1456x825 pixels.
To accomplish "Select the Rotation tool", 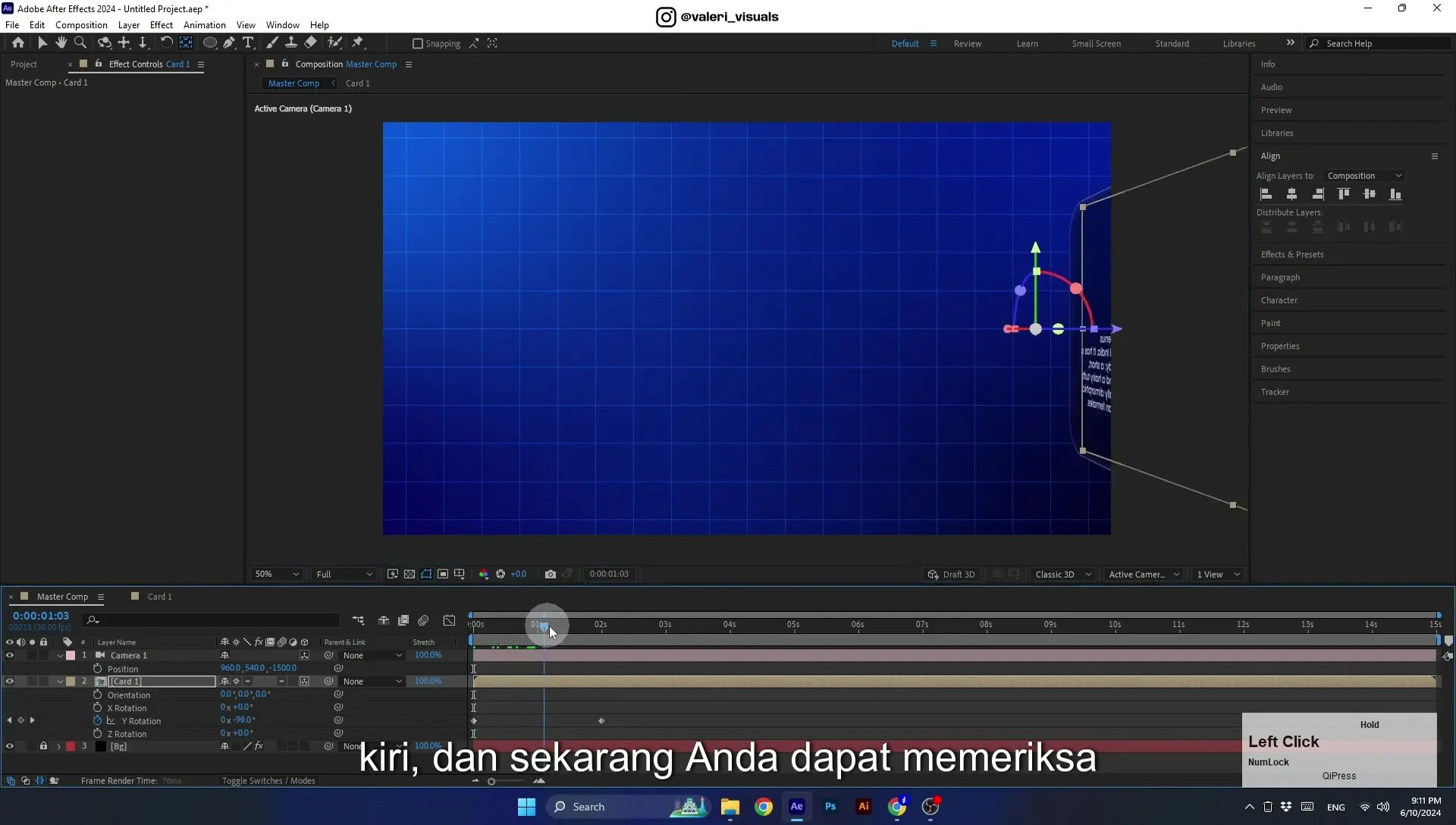I will click(166, 43).
